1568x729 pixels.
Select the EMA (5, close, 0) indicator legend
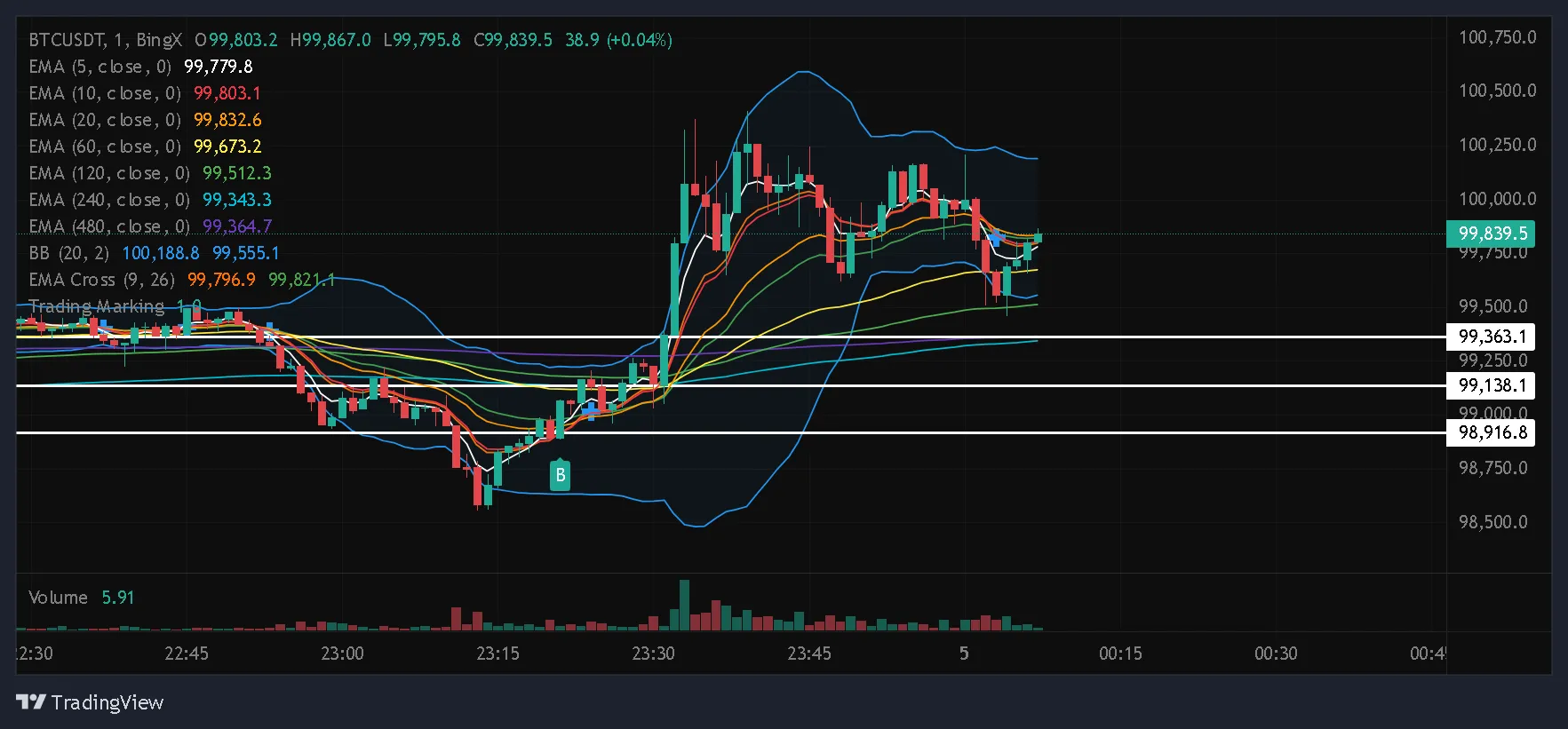pyautogui.click(x=99, y=67)
